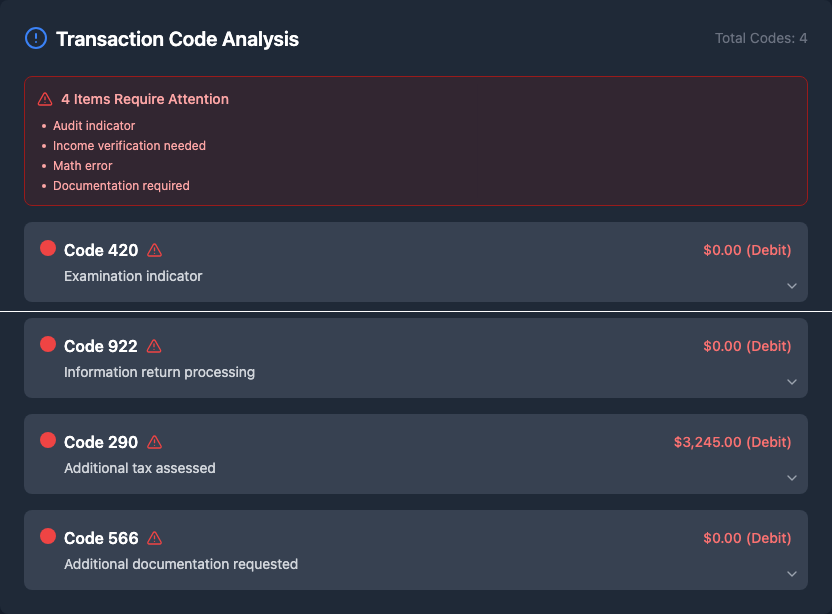
Task: Click the warning triangle next to Code 566
Action: [x=154, y=538]
